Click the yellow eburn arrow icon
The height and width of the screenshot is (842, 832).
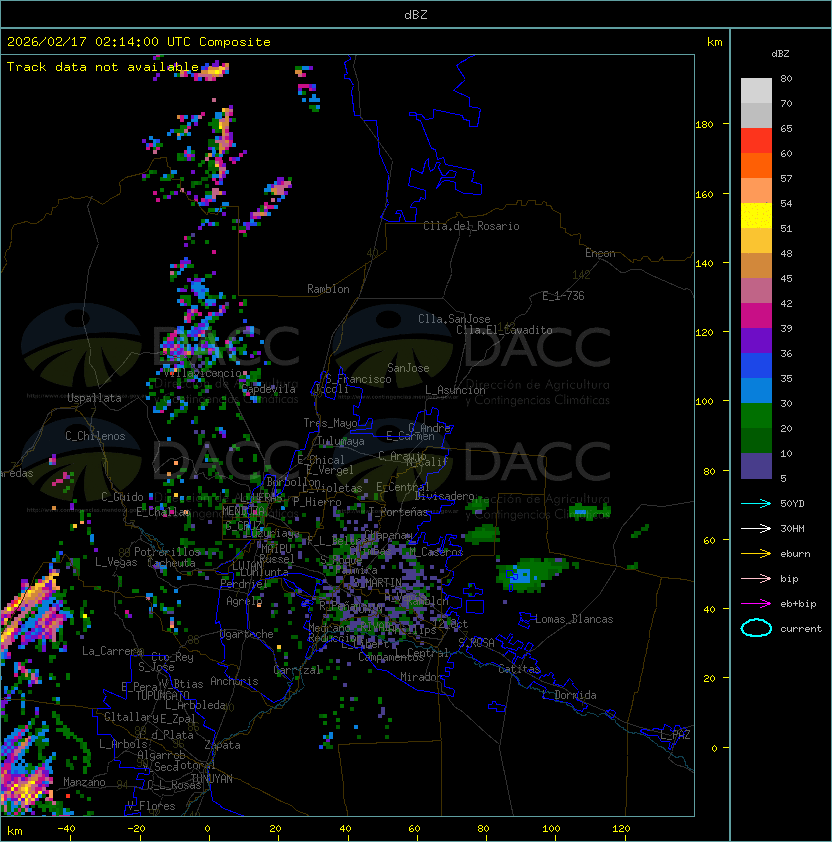click(756, 554)
